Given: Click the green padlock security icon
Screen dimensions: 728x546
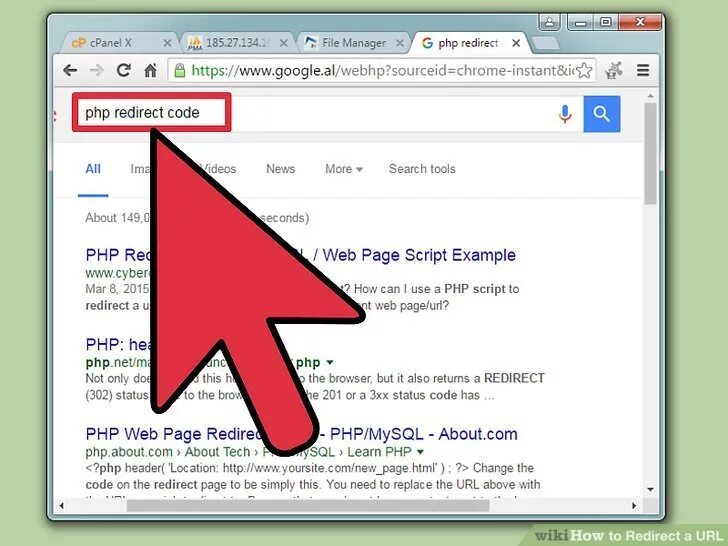Looking at the screenshot, I should coord(180,71).
